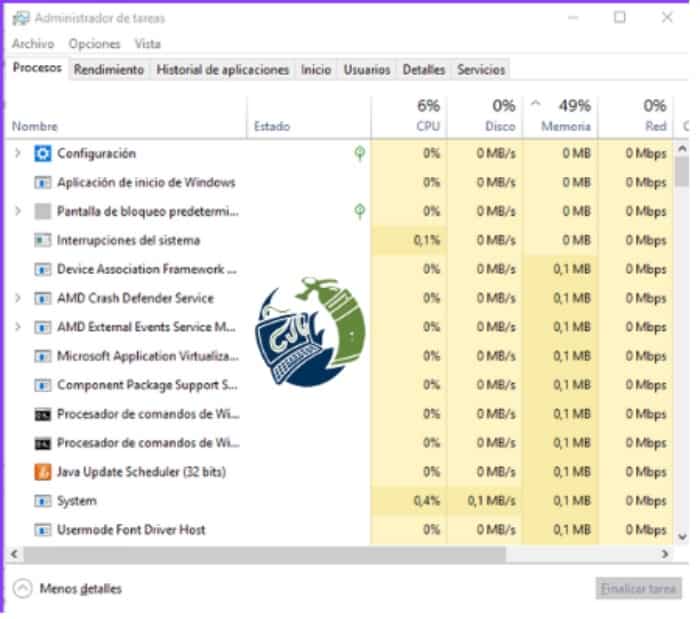The height and width of the screenshot is (619, 700).
Task: Click the vertical scrollbar up arrow
Action: click(682, 149)
